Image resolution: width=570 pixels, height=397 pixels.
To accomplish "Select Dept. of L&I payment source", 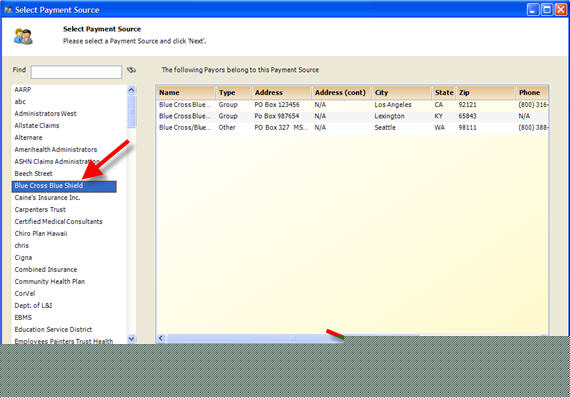I will coord(33,305).
